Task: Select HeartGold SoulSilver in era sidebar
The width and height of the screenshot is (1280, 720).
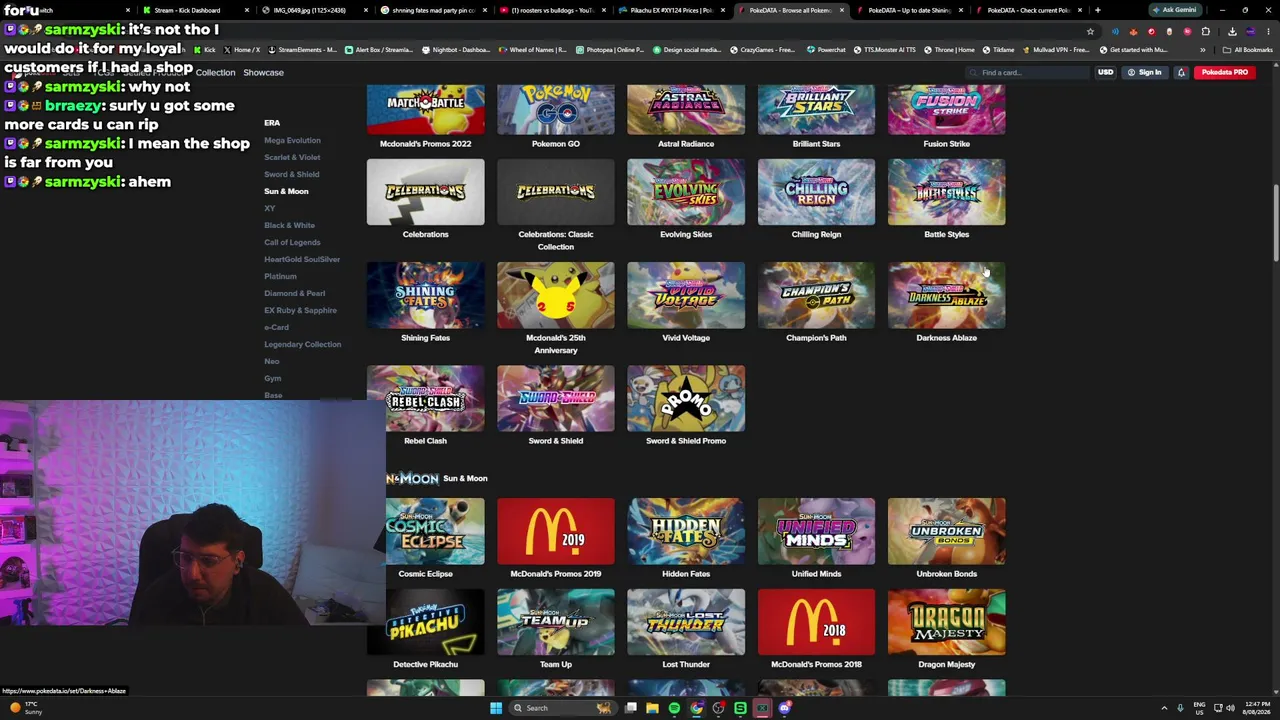Action: 302,259
